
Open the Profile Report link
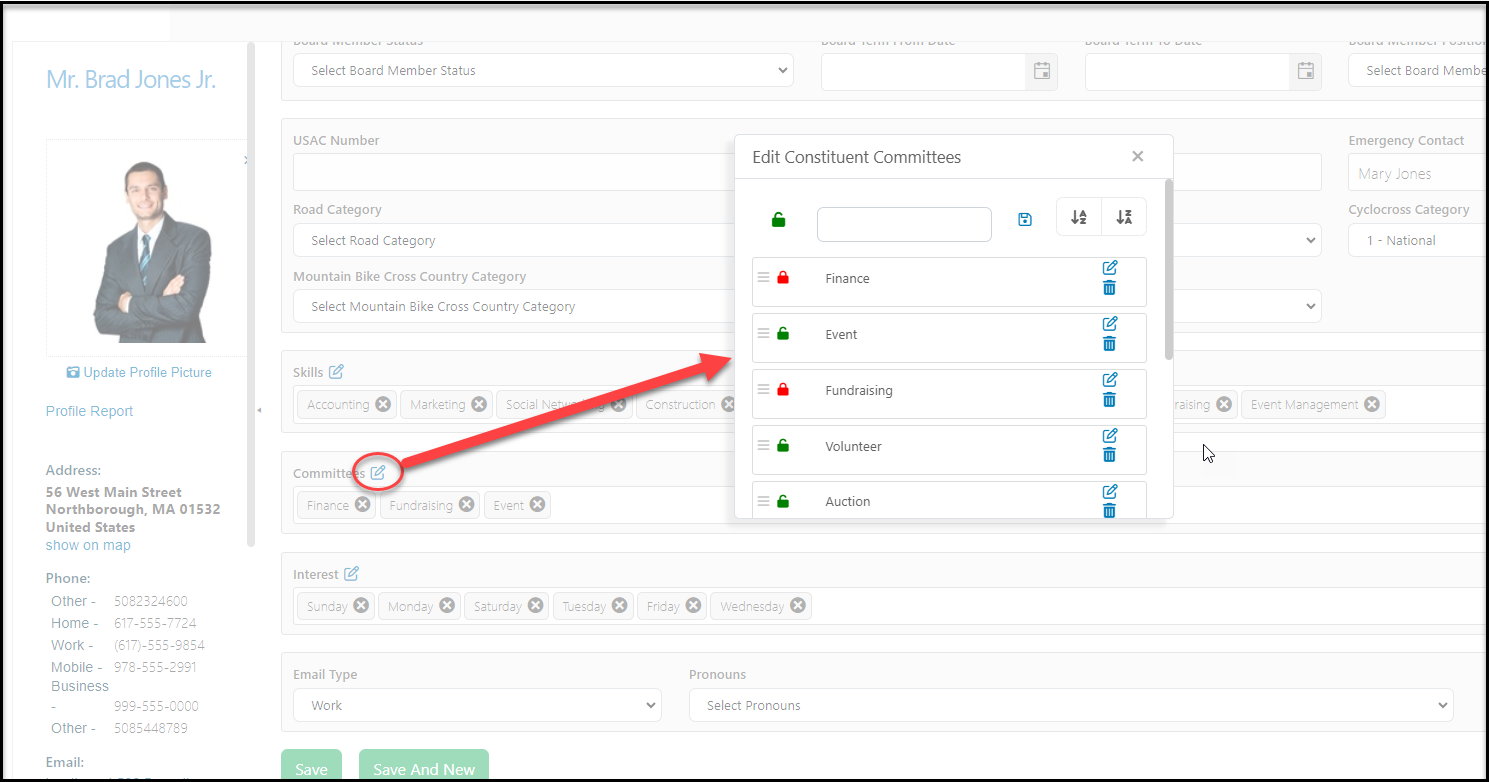89,411
